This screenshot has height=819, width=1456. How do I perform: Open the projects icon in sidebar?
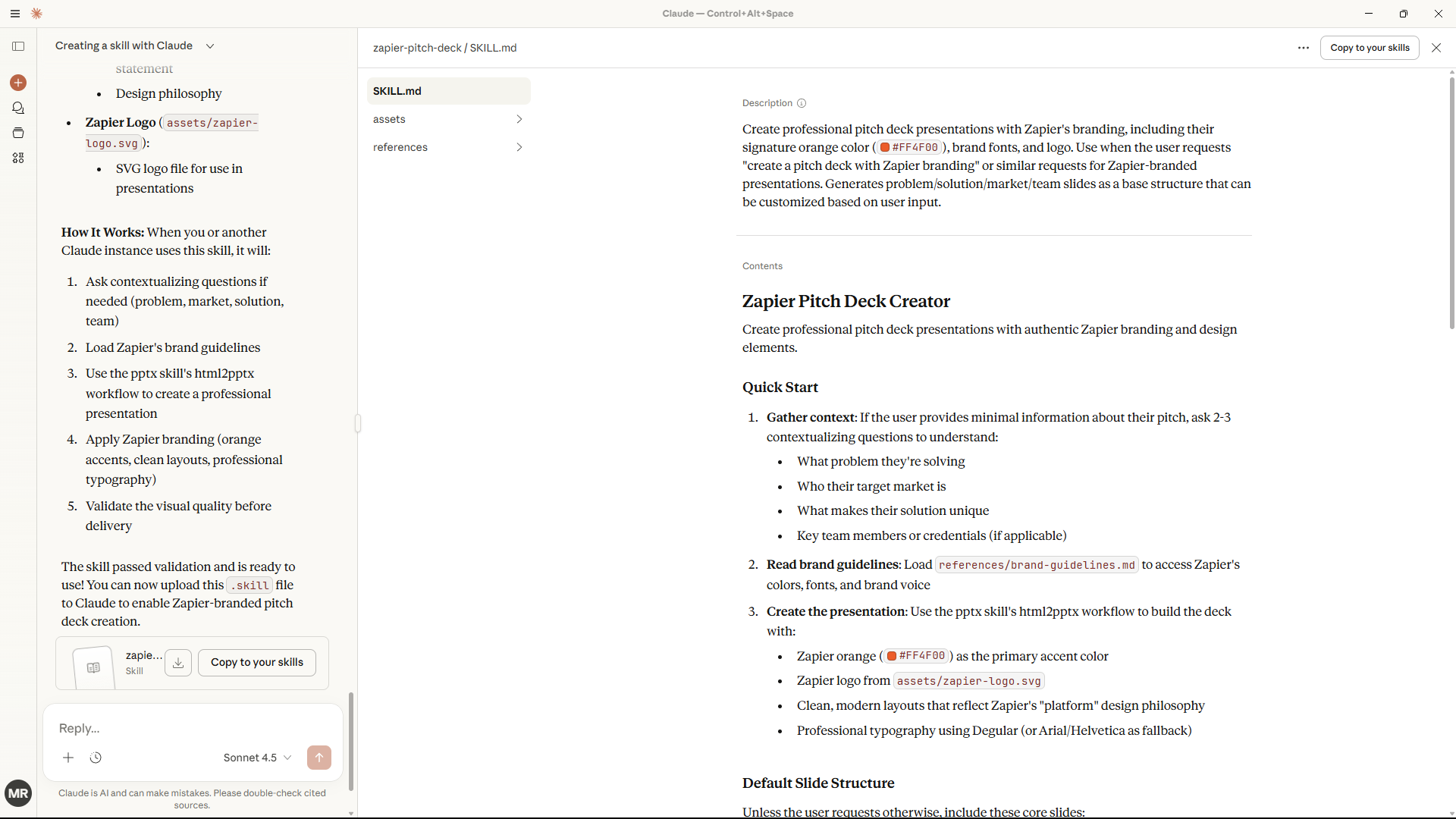[x=18, y=133]
